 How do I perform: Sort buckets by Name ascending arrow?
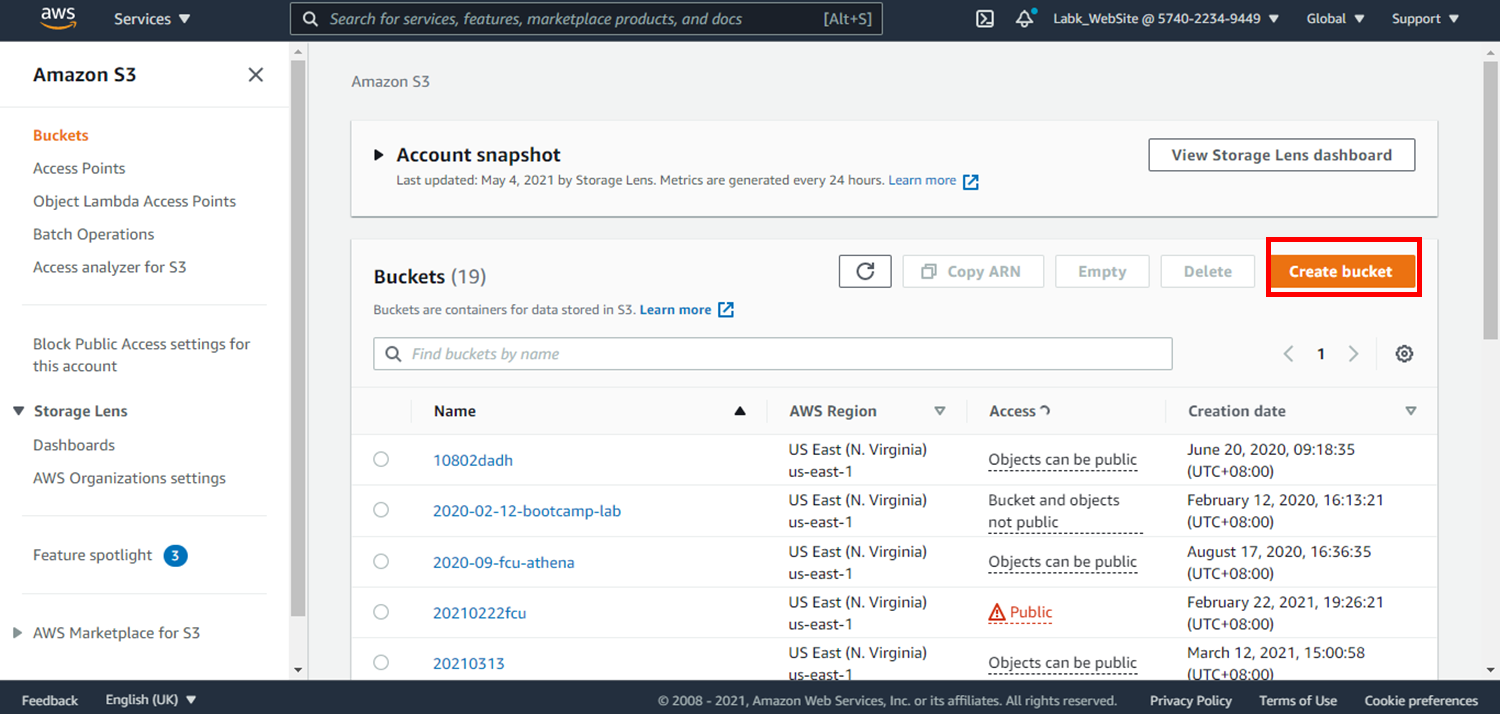click(x=740, y=411)
